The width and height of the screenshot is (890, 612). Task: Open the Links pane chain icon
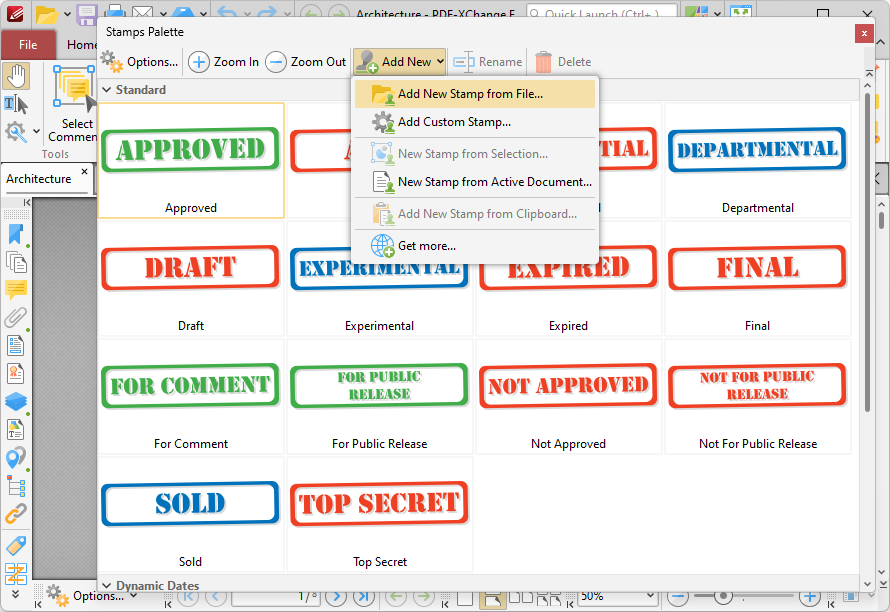pyautogui.click(x=16, y=514)
